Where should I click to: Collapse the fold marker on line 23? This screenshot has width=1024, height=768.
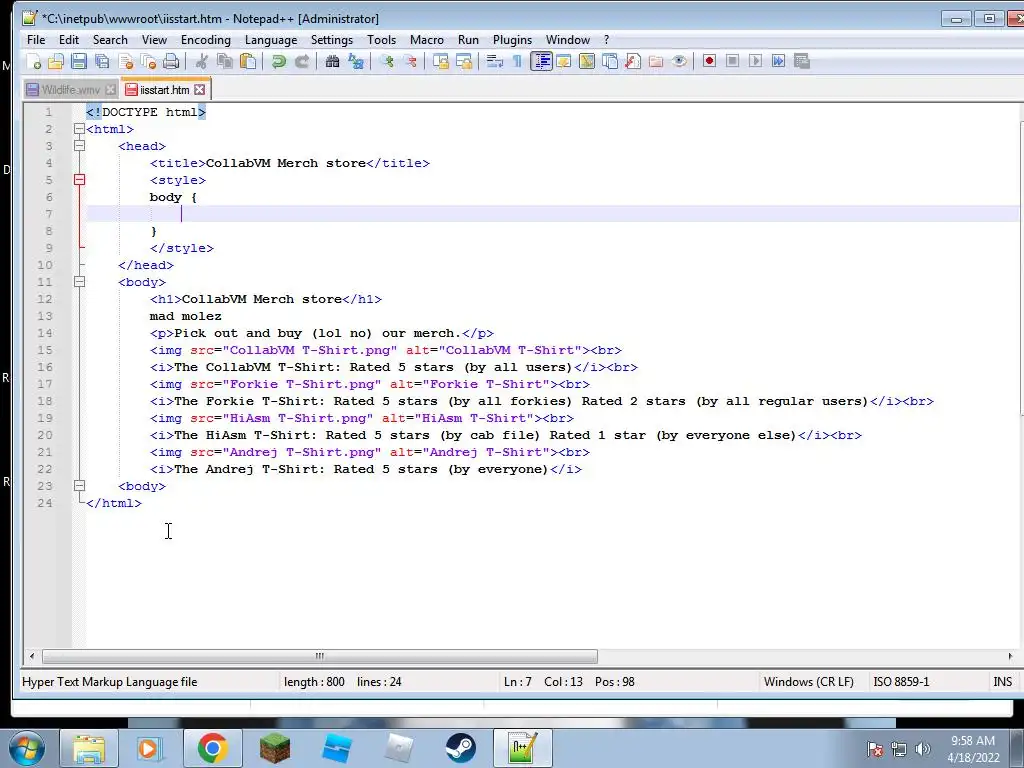click(x=79, y=485)
